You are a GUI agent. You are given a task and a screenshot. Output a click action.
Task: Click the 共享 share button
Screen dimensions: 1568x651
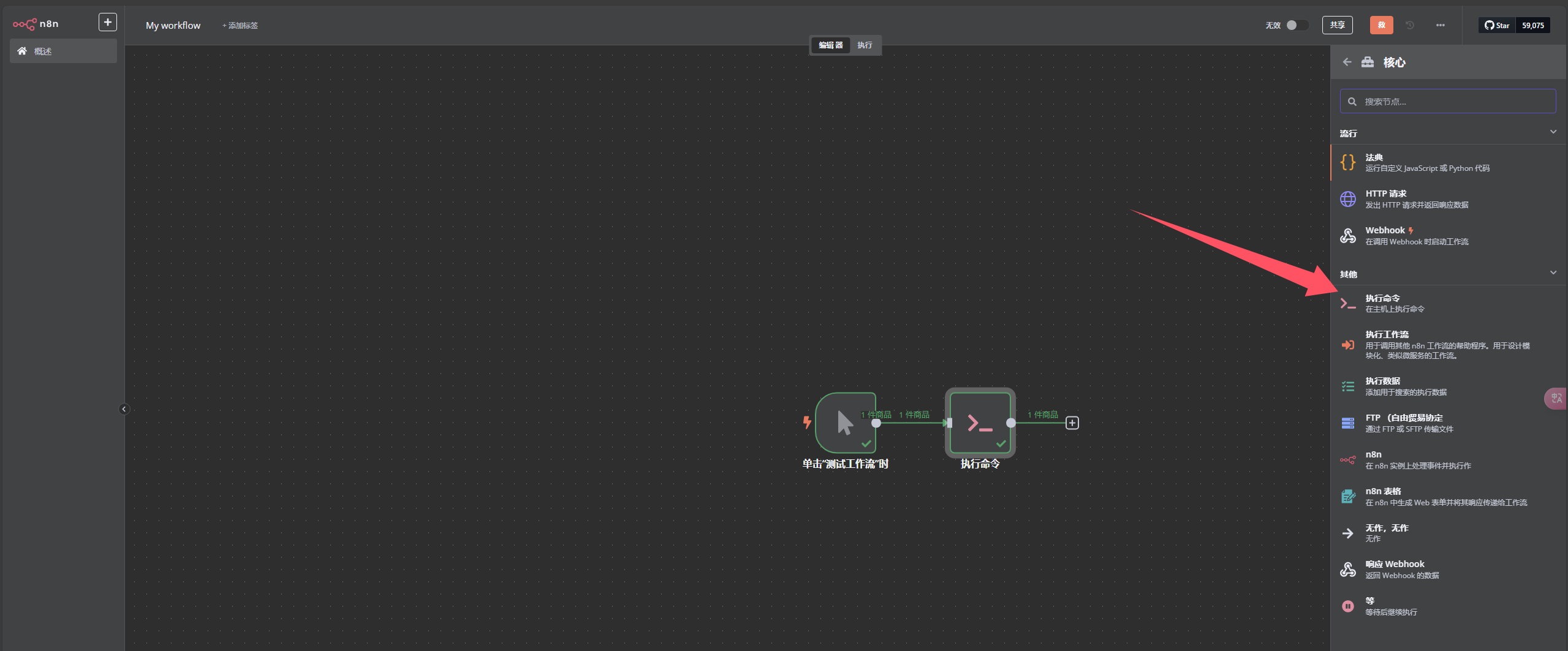pos(1337,25)
